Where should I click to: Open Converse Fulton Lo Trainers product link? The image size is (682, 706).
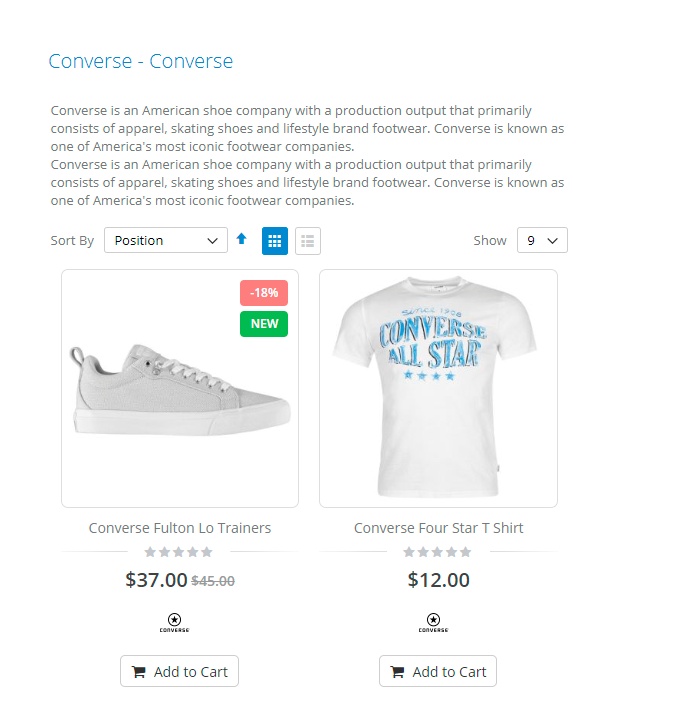click(x=180, y=528)
